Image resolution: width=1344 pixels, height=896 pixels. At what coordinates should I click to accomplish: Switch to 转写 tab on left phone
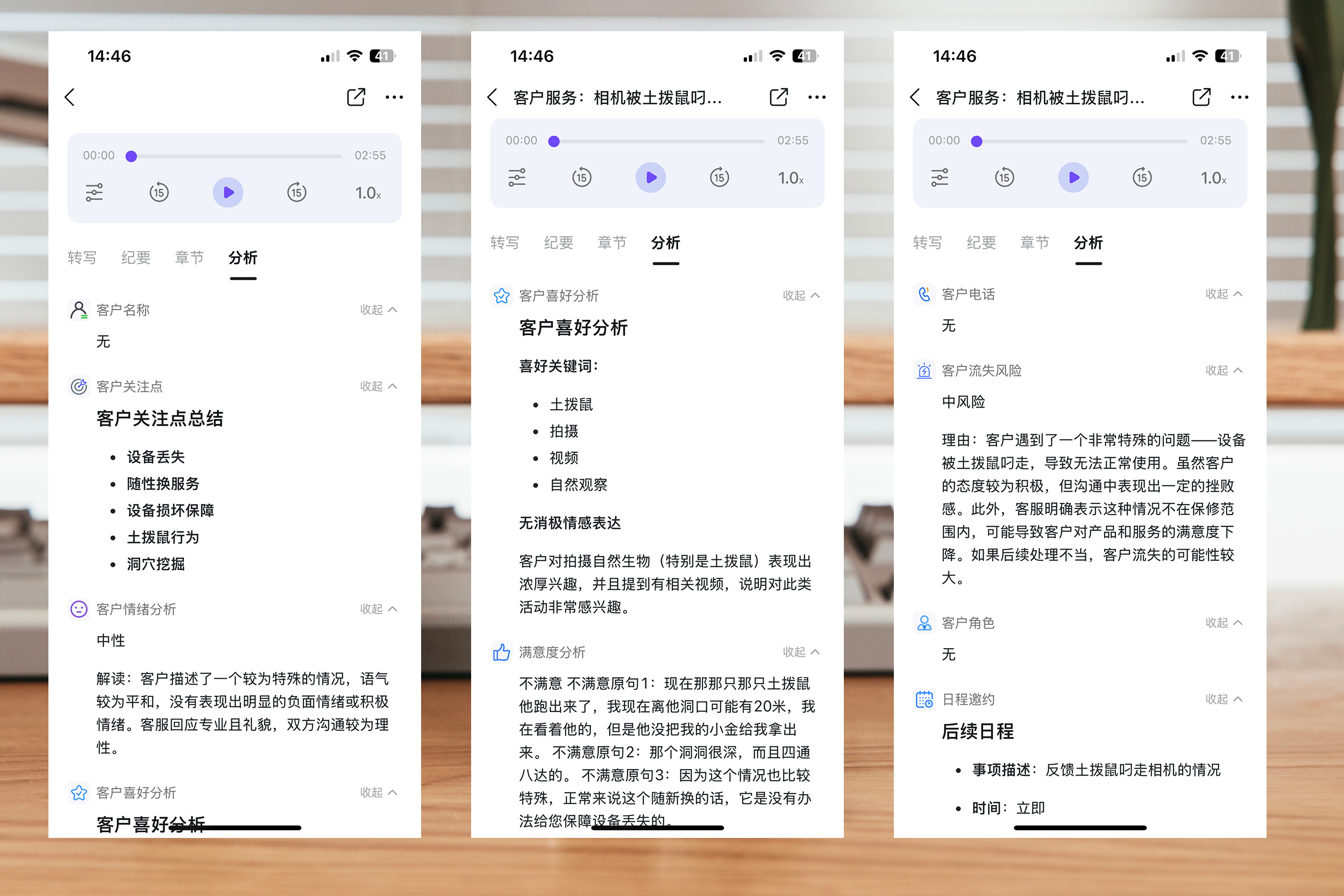pos(82,258)
